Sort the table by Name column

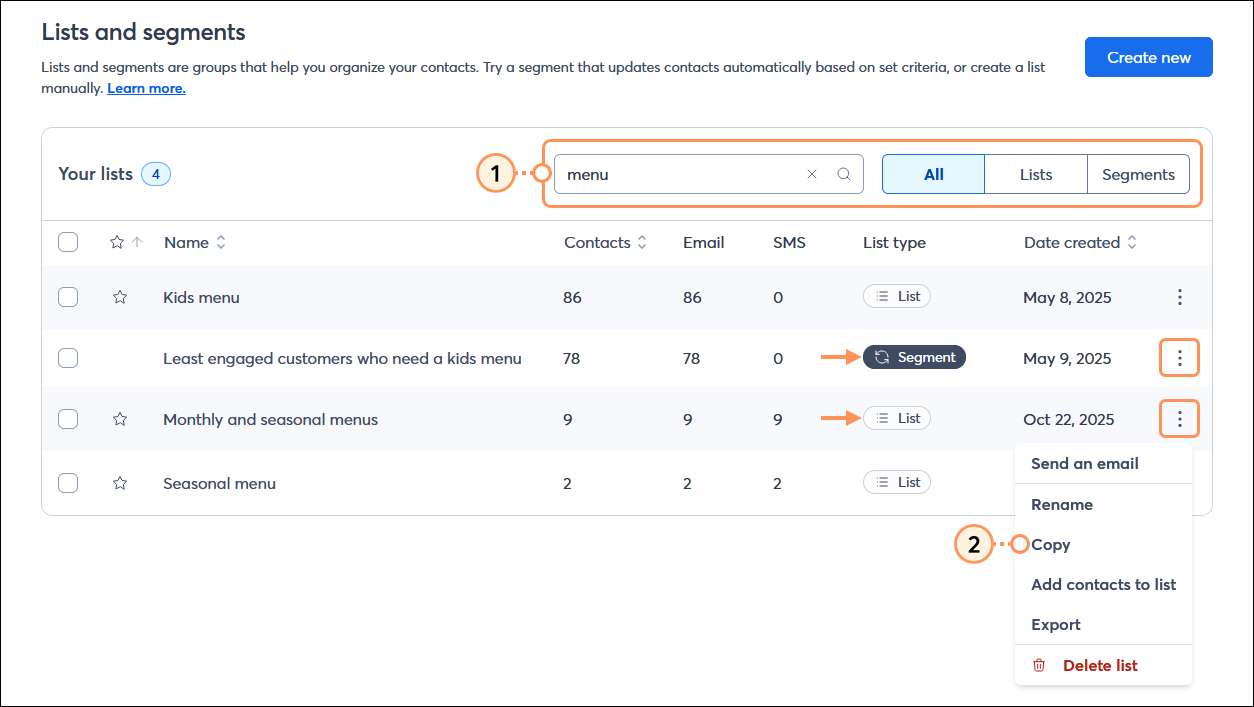pos(195,242)
